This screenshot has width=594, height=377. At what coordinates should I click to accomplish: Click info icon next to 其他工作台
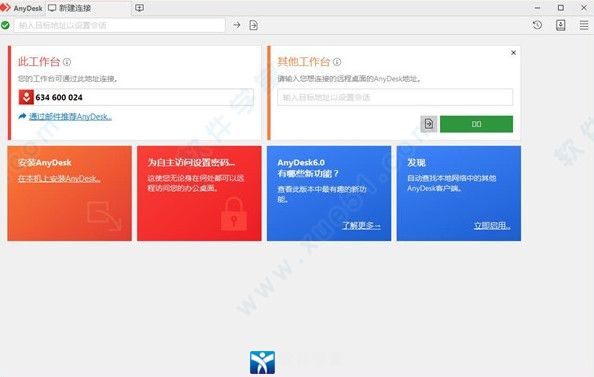pos(337,62)
